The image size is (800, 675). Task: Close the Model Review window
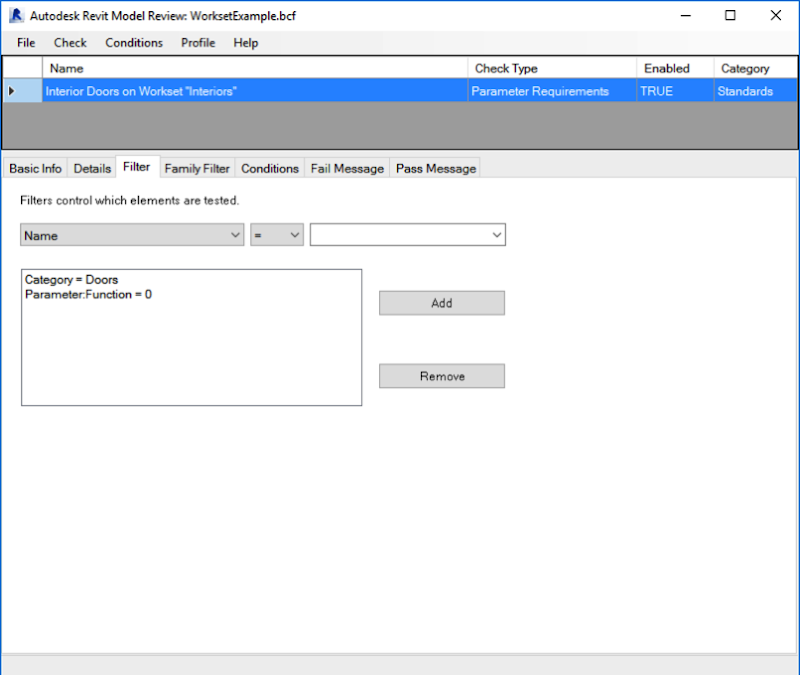click(776, 16)
